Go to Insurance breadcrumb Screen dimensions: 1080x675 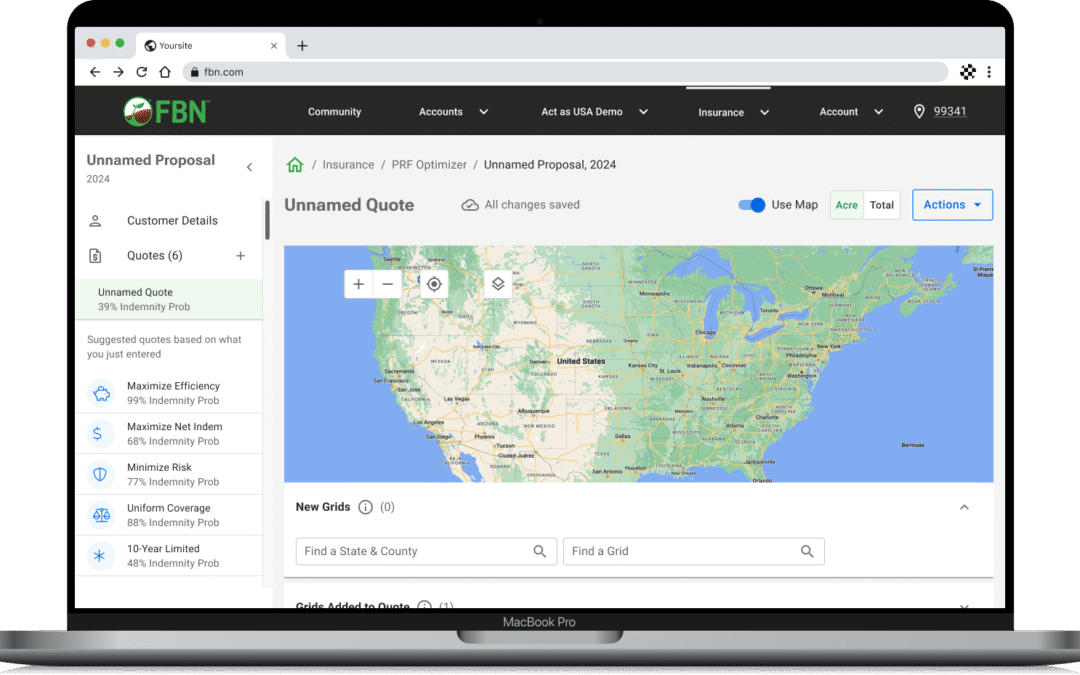click(x=348, y=165)
